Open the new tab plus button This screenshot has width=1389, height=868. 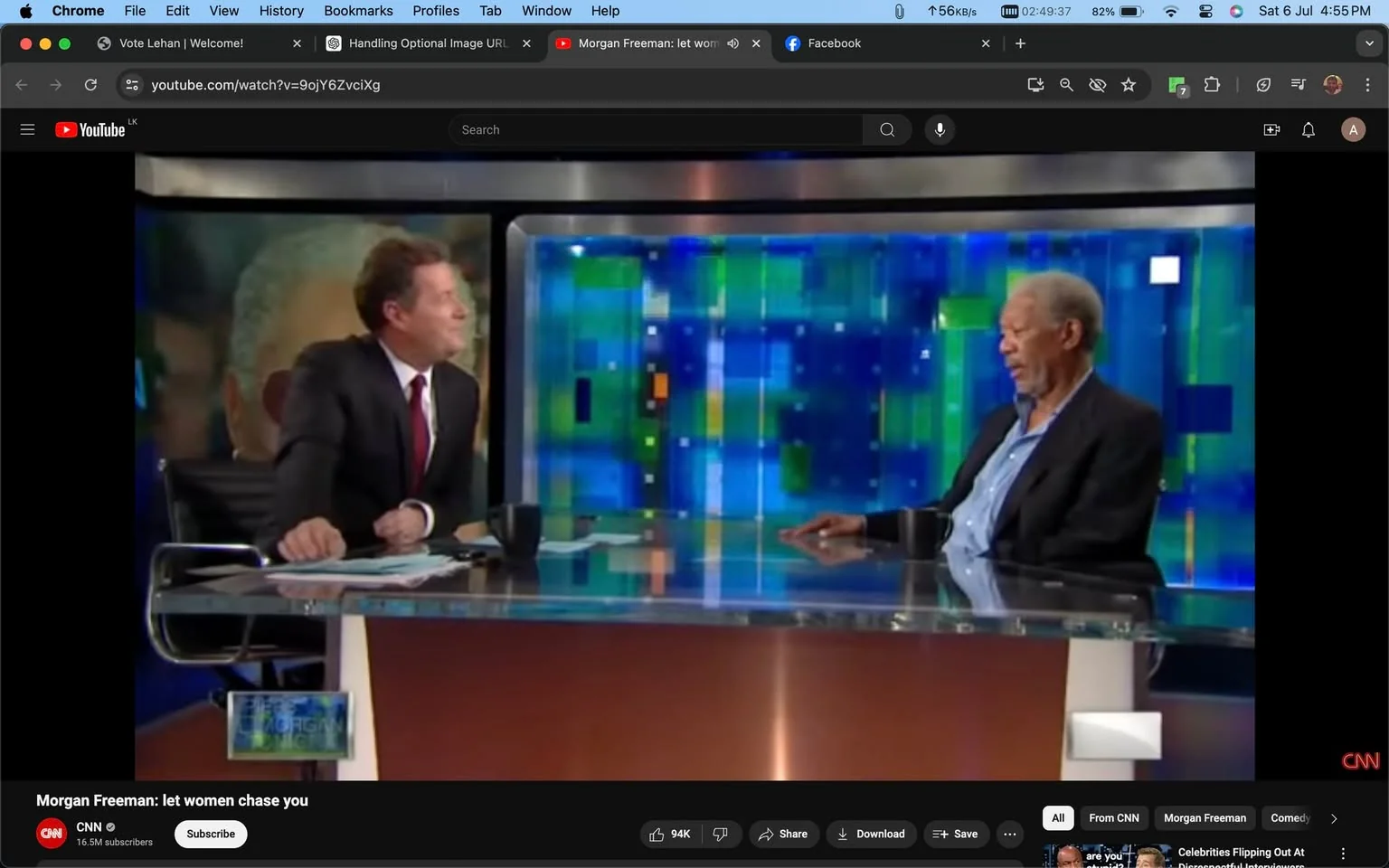point(1020,43)
